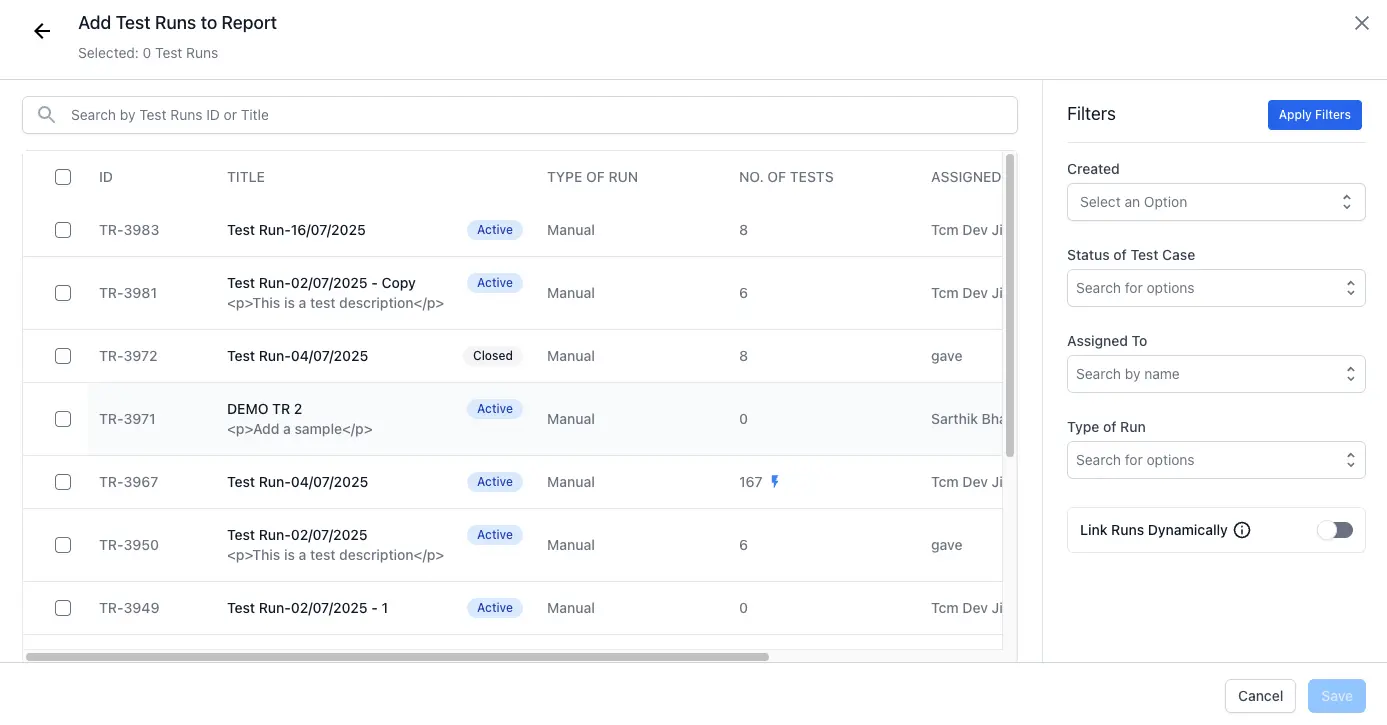The width and height of the screenshot is (1387, 725).
Task: Expand the Type of Run dropdown
Action: (x=1215, y=460)
